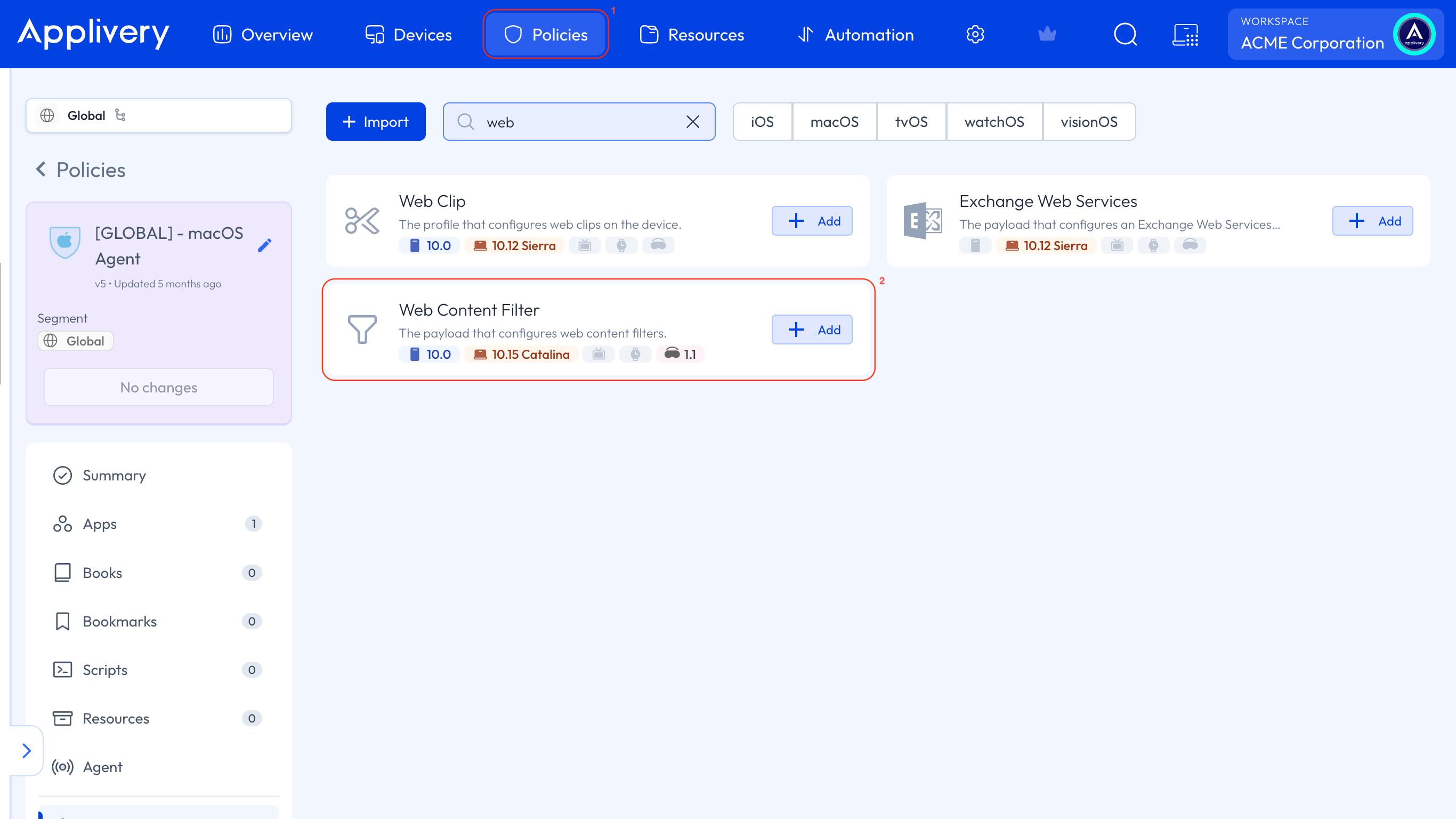Open the ACME Corporation workspace switcher

(1336, 34)
